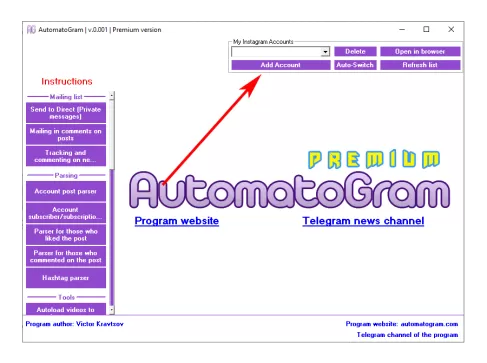This screenshot has height=363, width=487.
Task: Open the Telegram news channel link
Action: 363,221
